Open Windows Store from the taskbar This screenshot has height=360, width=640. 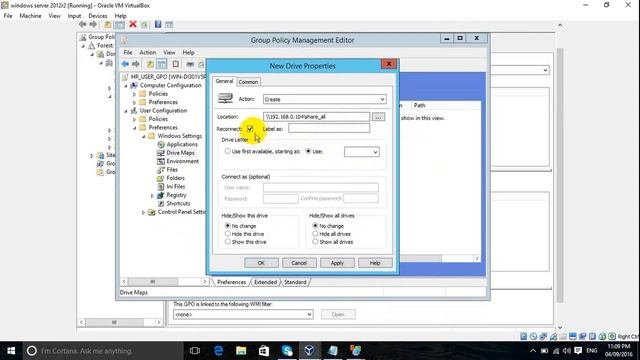point(264,351)
